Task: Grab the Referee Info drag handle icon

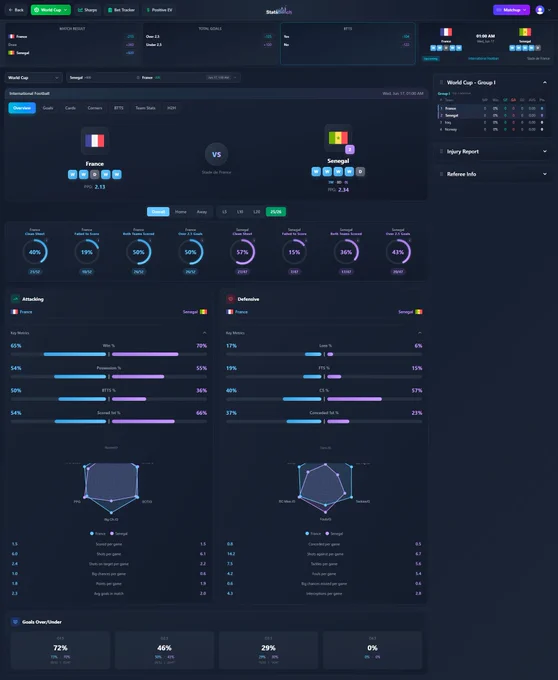Action: (441, 174)
